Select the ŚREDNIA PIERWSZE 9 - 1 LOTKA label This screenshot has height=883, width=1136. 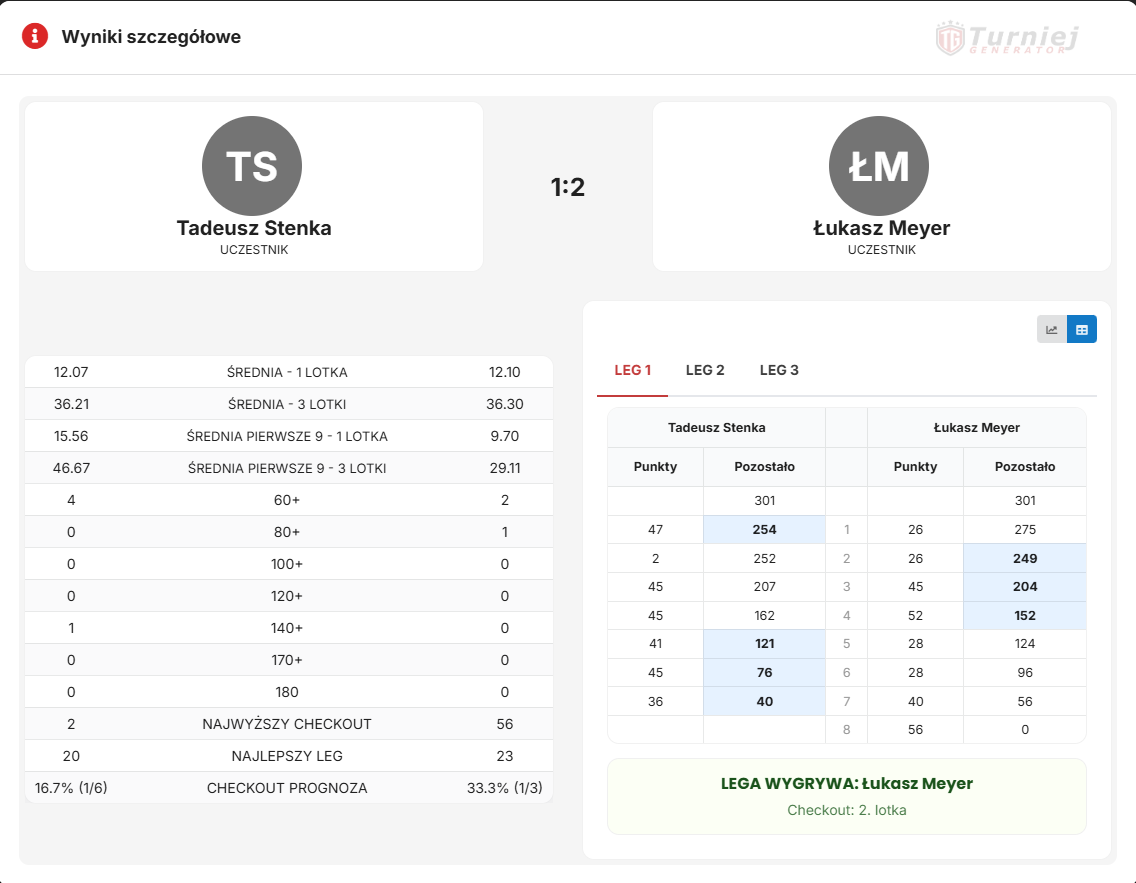pos(287,436)
